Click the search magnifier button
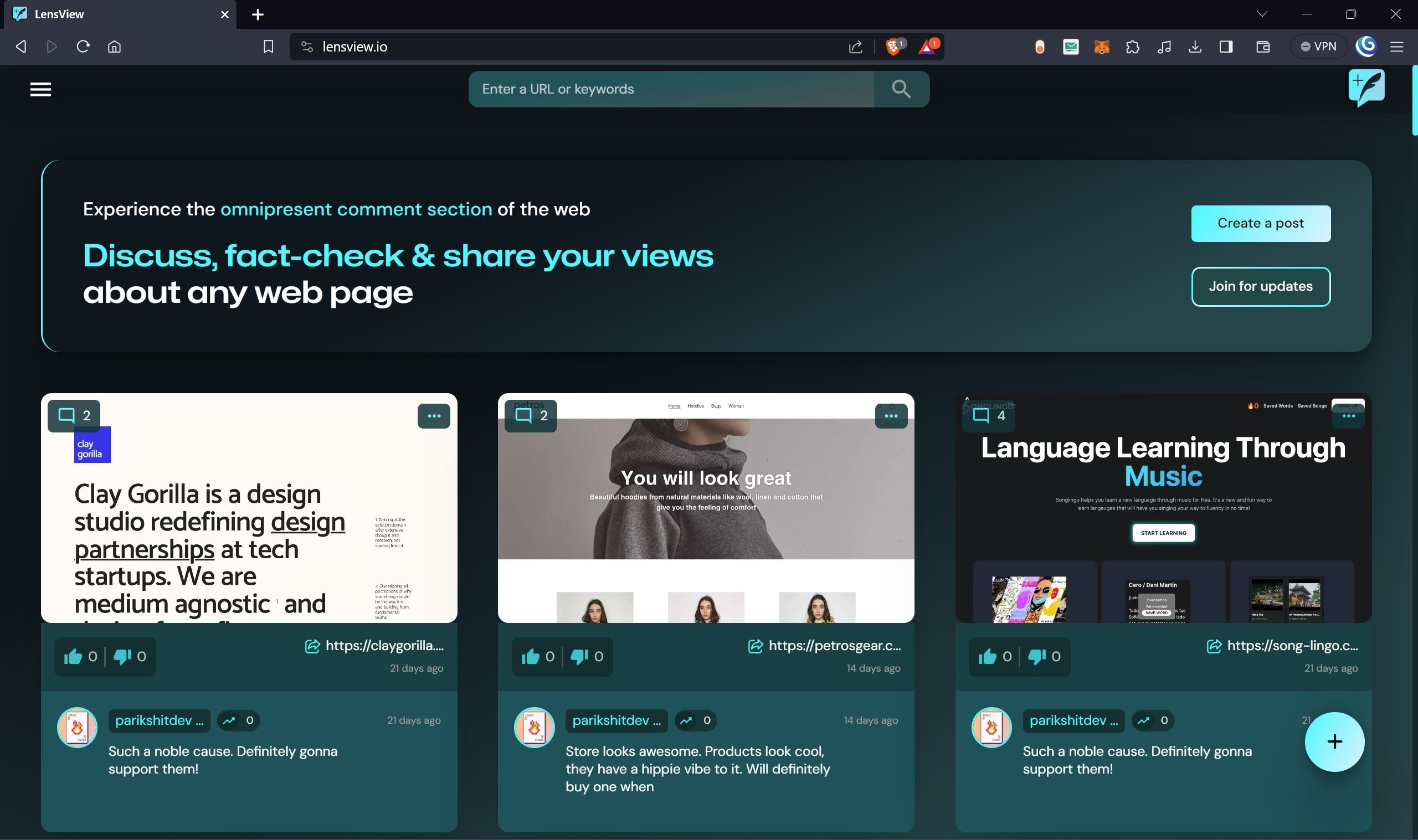The image size is (1418, 840). (901, 89)
